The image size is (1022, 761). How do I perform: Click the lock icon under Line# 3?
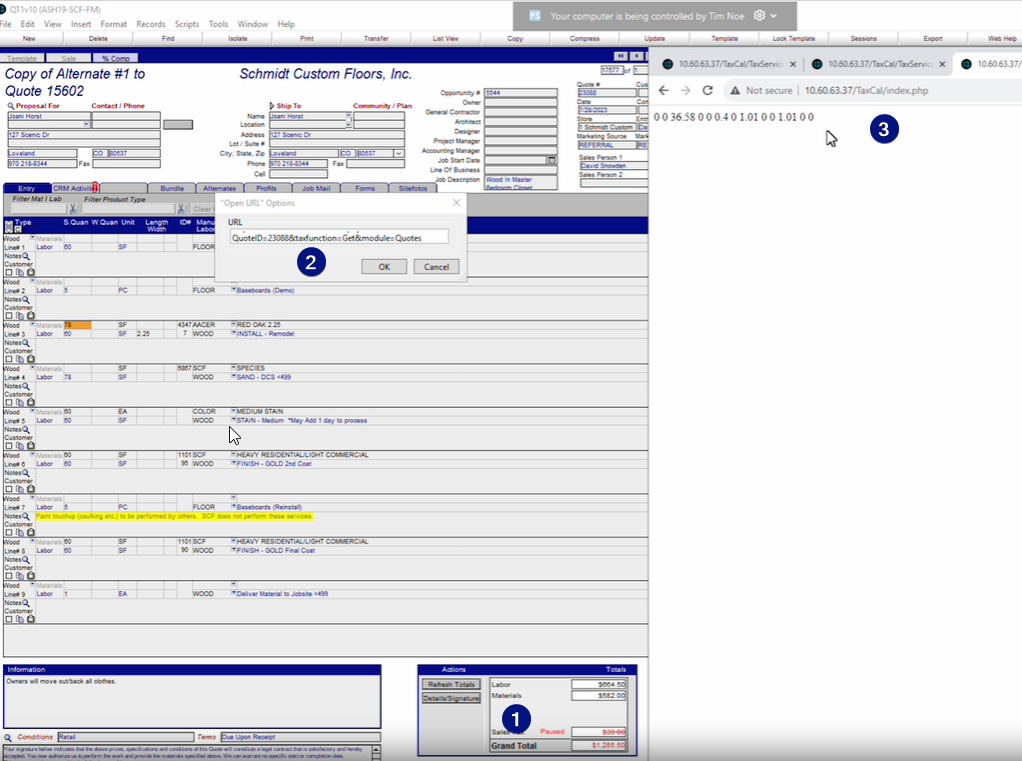tap(31, 359)
